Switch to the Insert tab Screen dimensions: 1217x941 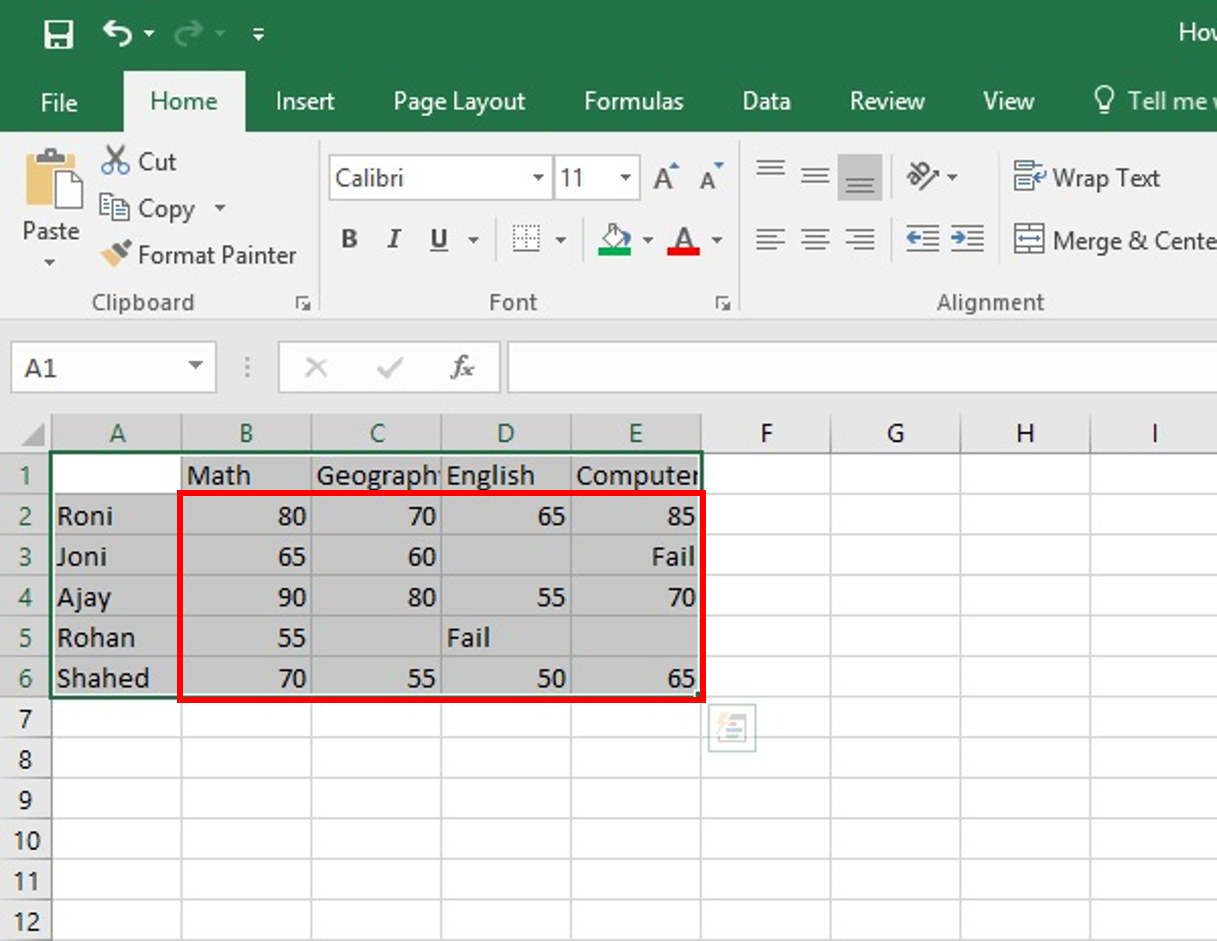(x=305, y=101)
